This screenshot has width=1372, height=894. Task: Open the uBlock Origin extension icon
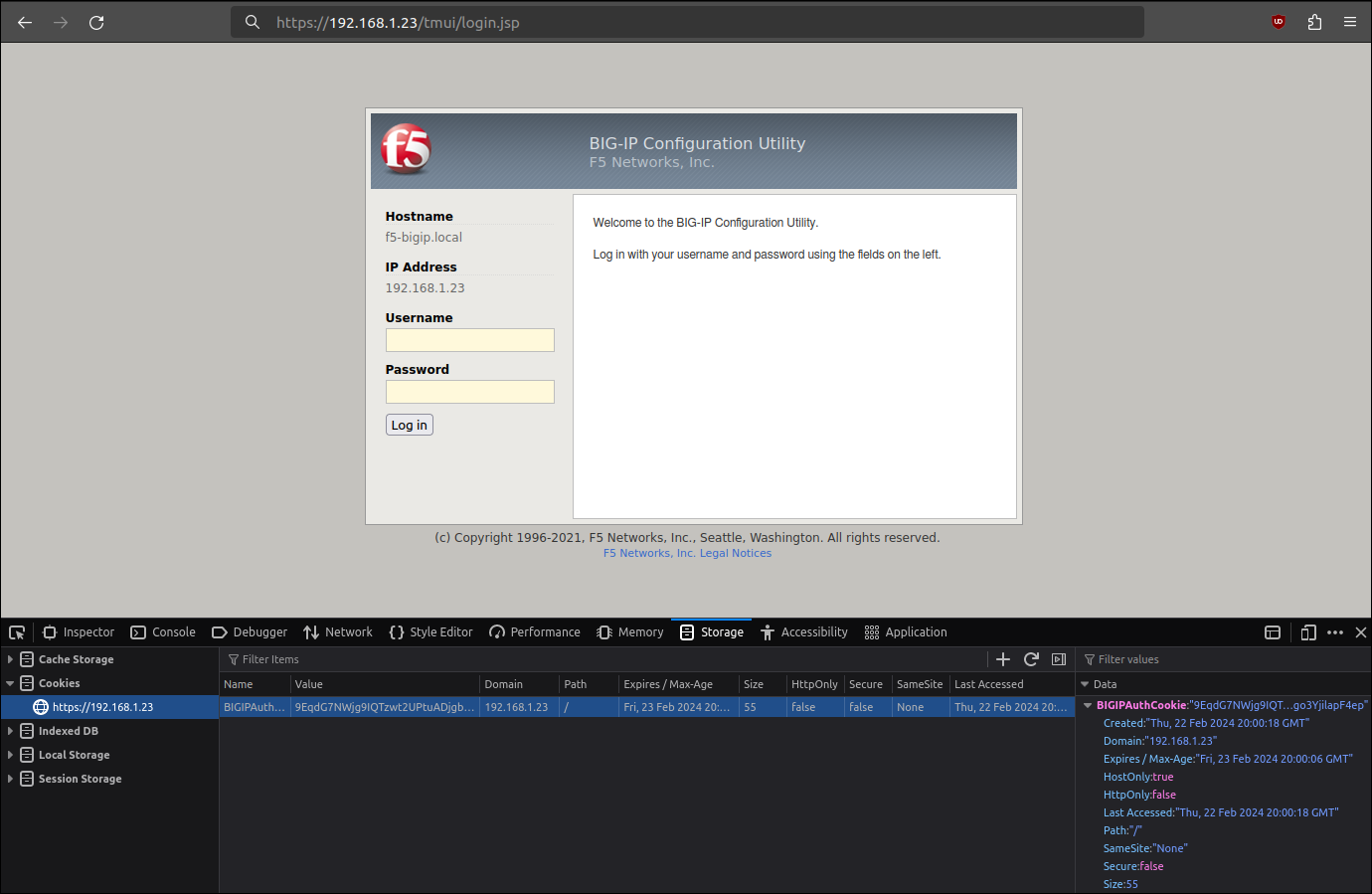(x=1279, y=22)
